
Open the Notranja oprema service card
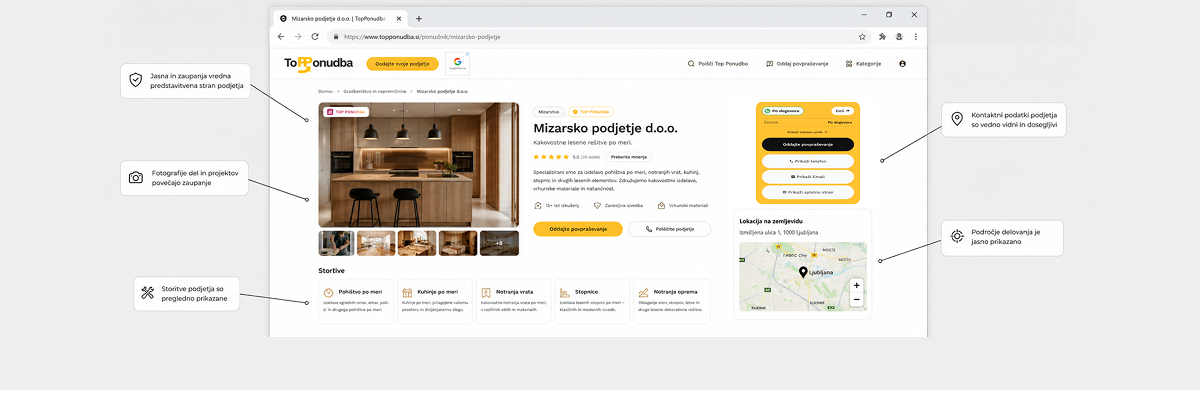(671, 301)
